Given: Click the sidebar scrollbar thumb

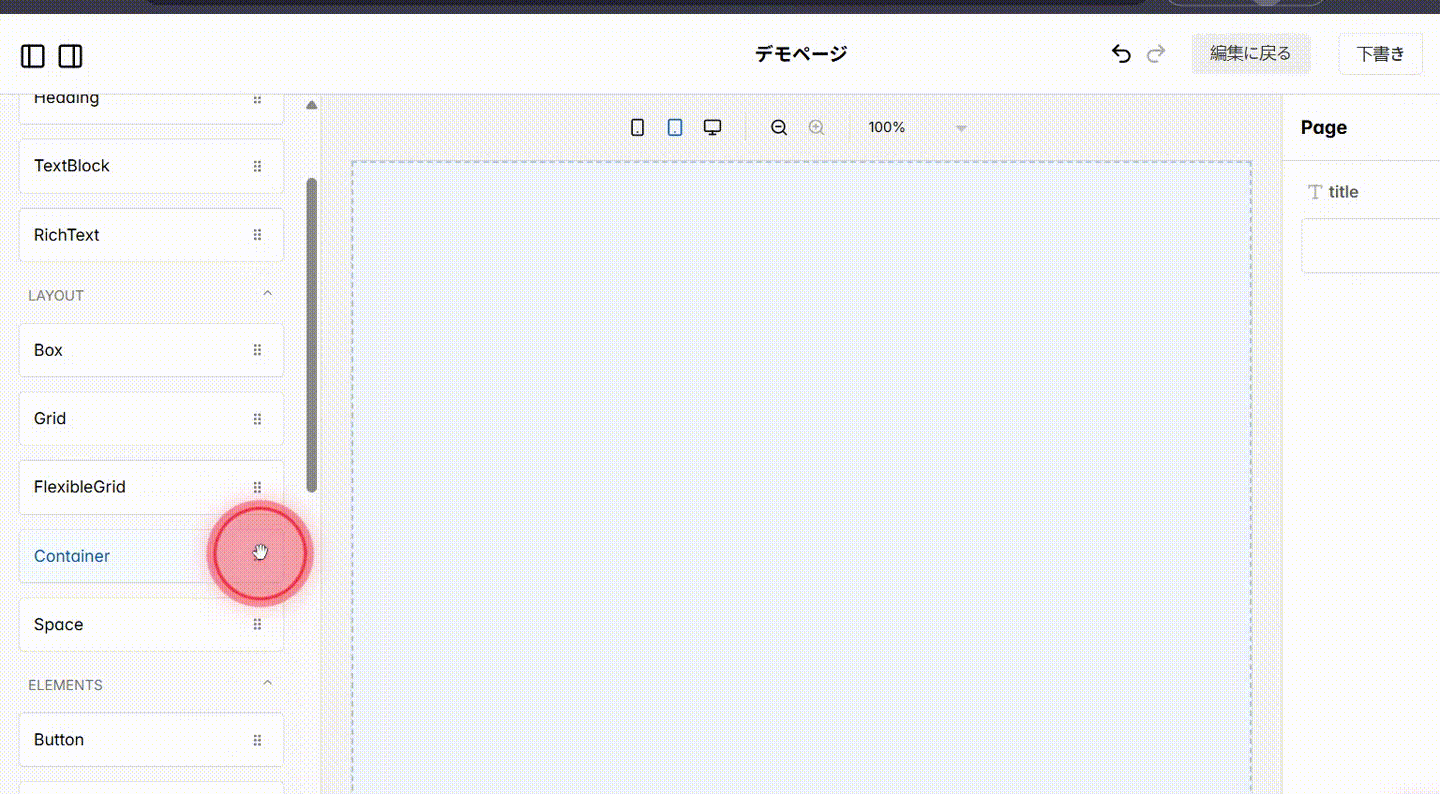Looking at the screenshot, I should click(311, 330).
